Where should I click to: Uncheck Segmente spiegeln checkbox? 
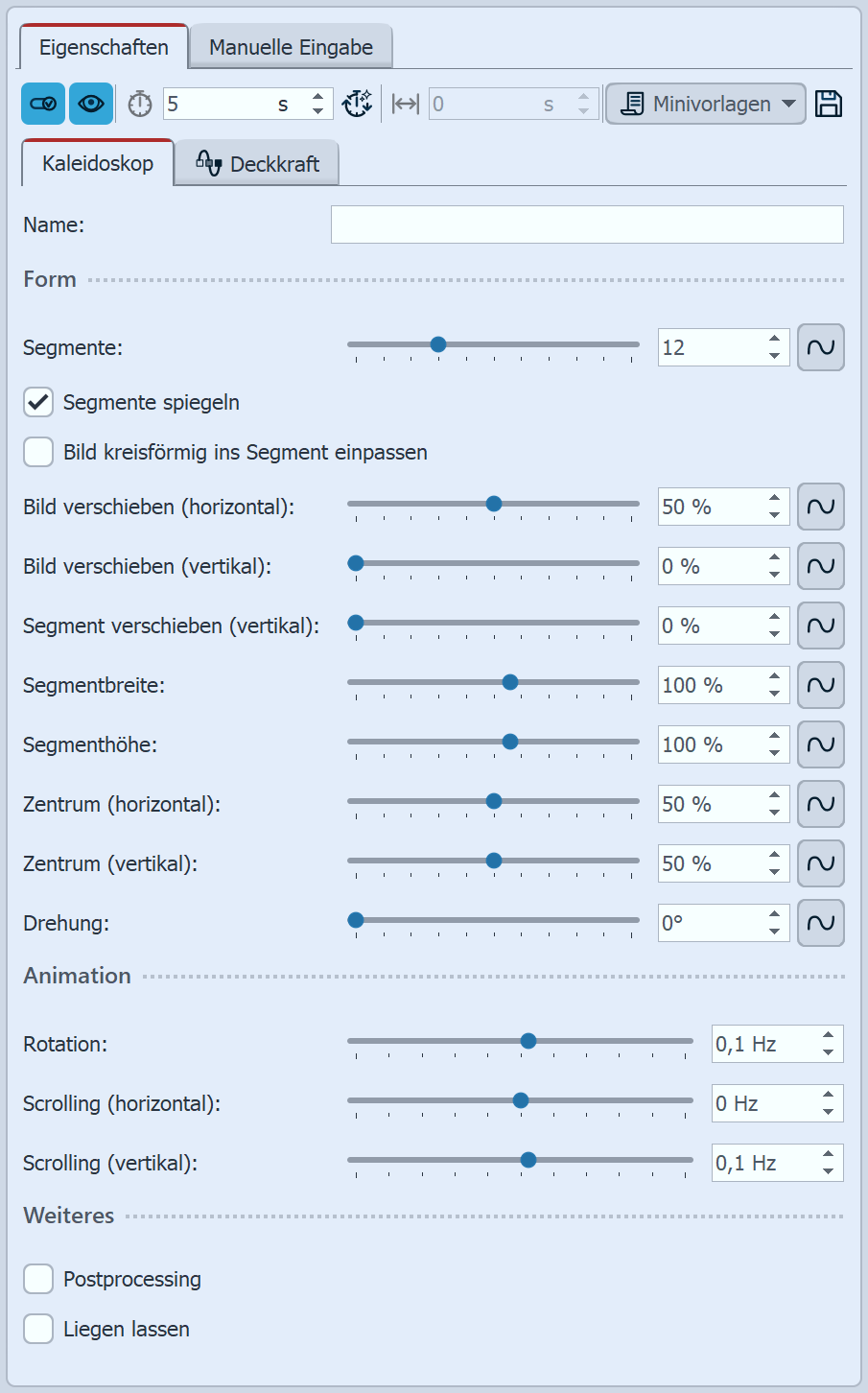38,402
